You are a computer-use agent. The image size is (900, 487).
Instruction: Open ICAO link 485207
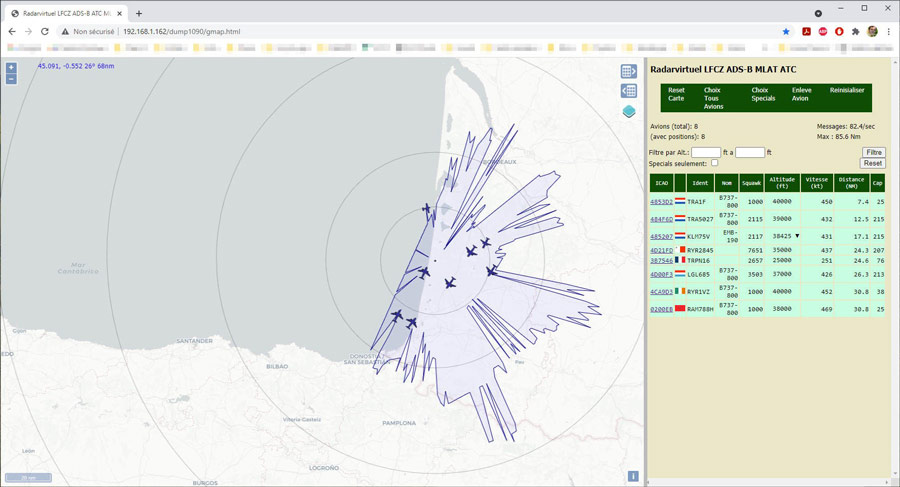point(661,236)
